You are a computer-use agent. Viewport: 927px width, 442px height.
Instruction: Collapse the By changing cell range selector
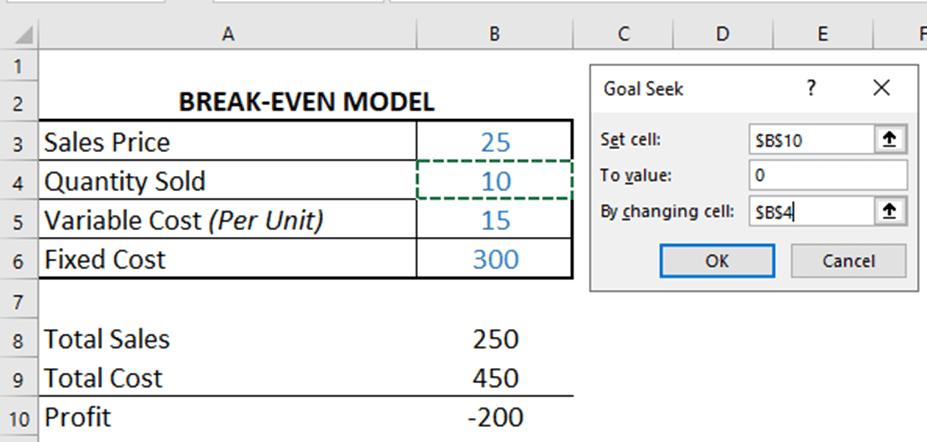(x=890, y=211)
